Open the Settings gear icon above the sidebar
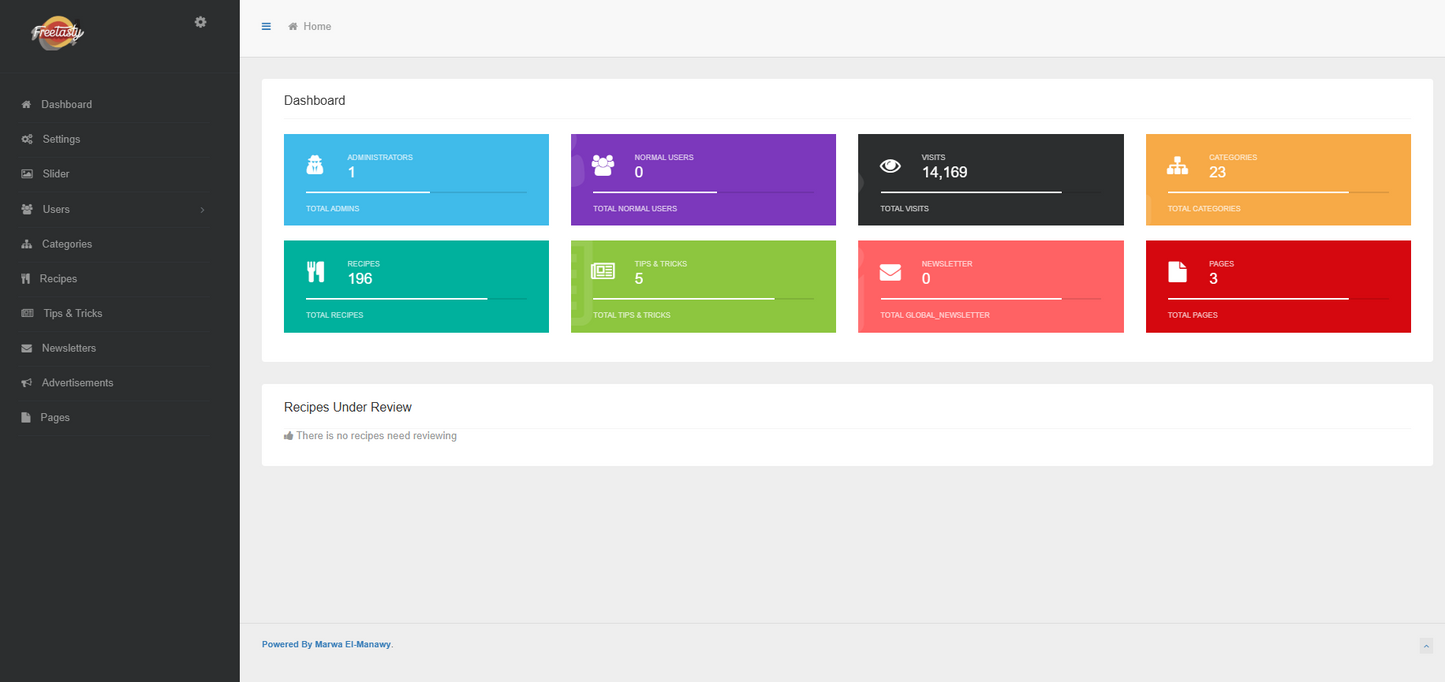This screenshot has width=1445, height=682. (201, 21)
